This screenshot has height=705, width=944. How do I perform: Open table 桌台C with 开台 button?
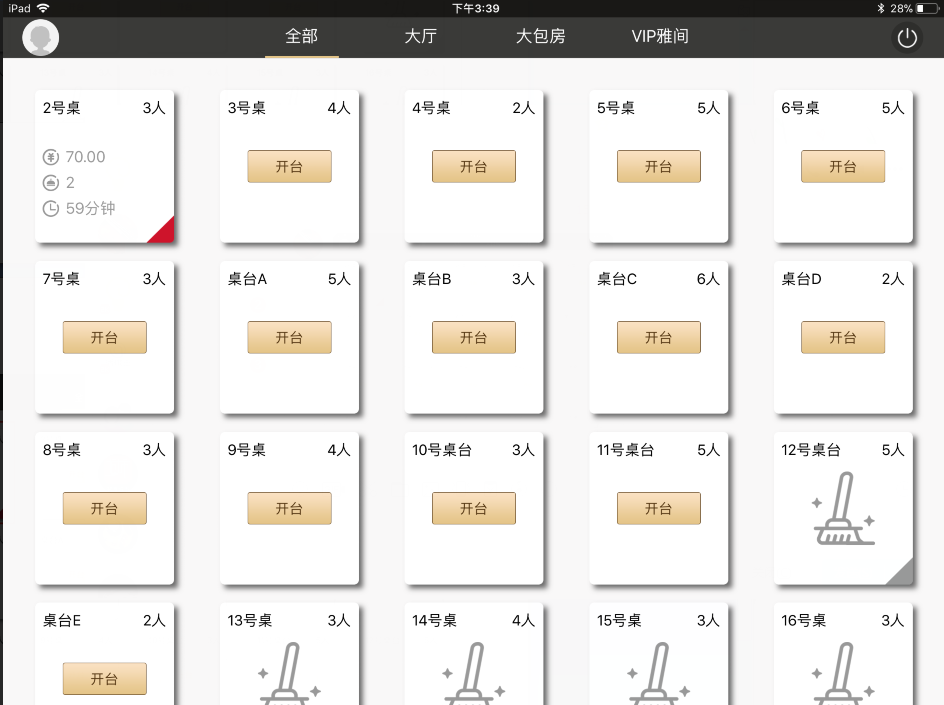tap(659, 337)
